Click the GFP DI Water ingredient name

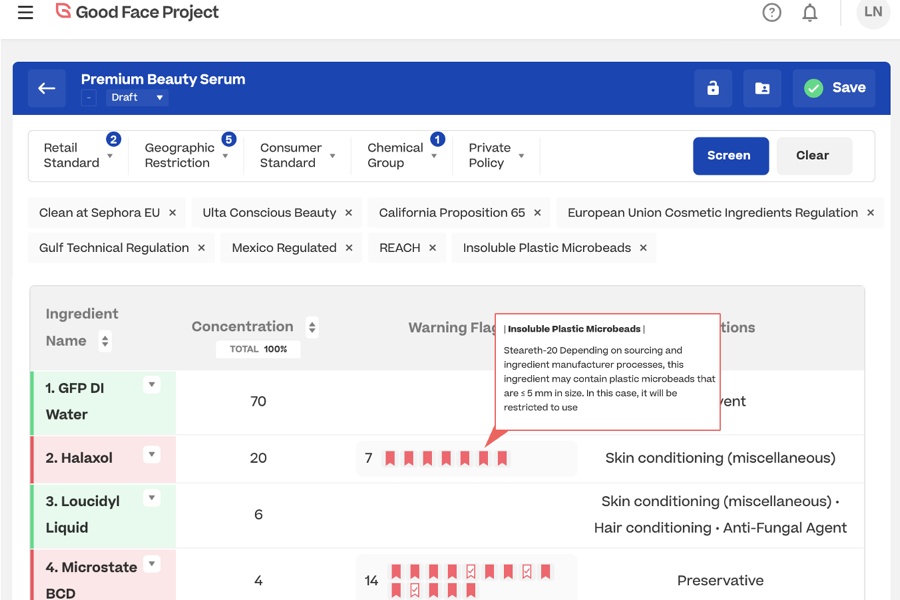pos(75,401)
